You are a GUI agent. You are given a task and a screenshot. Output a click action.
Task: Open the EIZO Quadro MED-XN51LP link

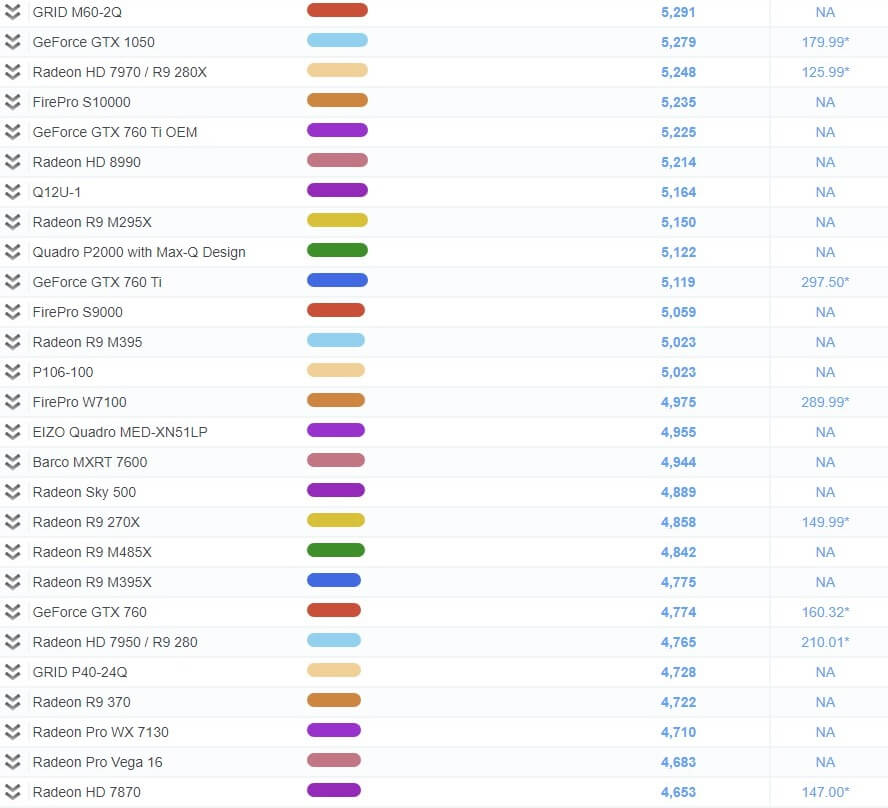point(120,432)
